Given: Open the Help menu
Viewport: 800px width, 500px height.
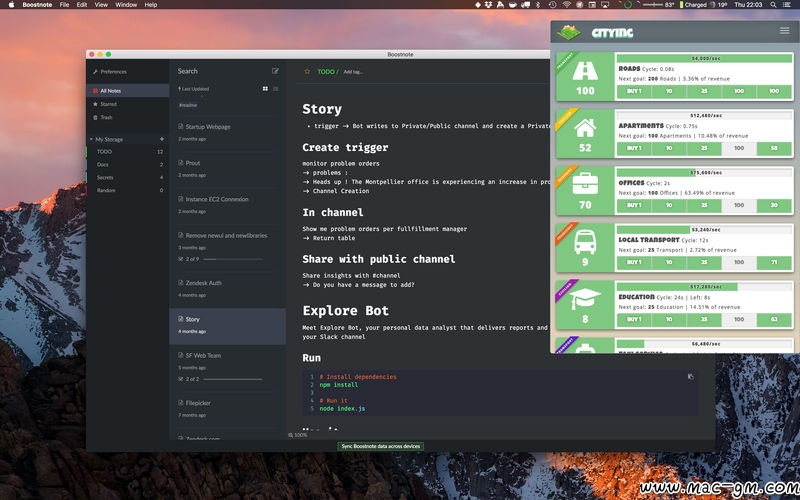Looking at the screenshot, I should (x=151, y=5).
